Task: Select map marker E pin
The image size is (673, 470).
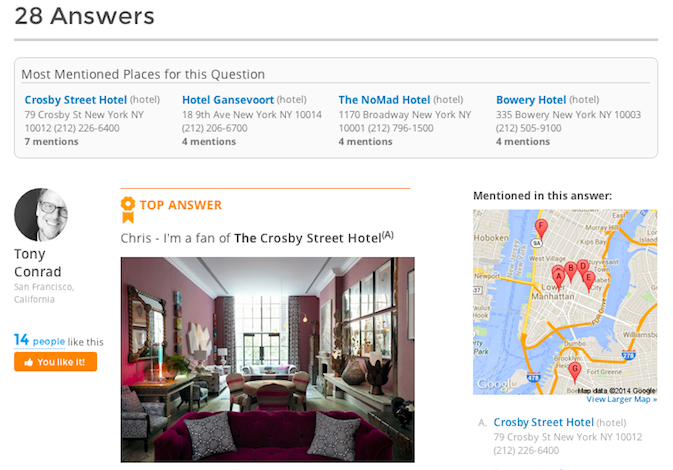Action: (x=589, y=277)
